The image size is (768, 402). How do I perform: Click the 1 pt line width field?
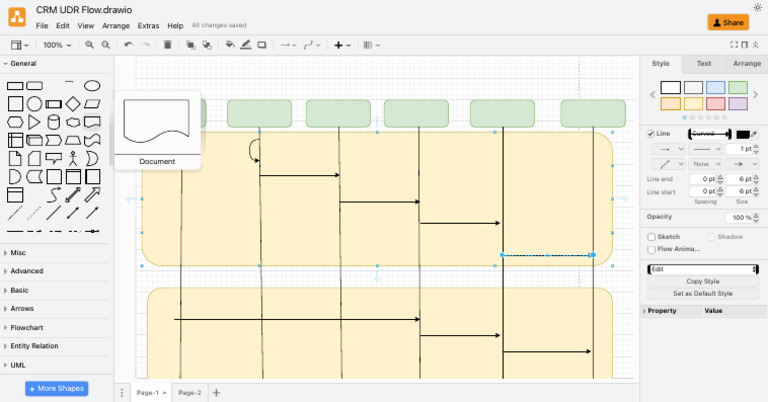click(x=739, y=149)
